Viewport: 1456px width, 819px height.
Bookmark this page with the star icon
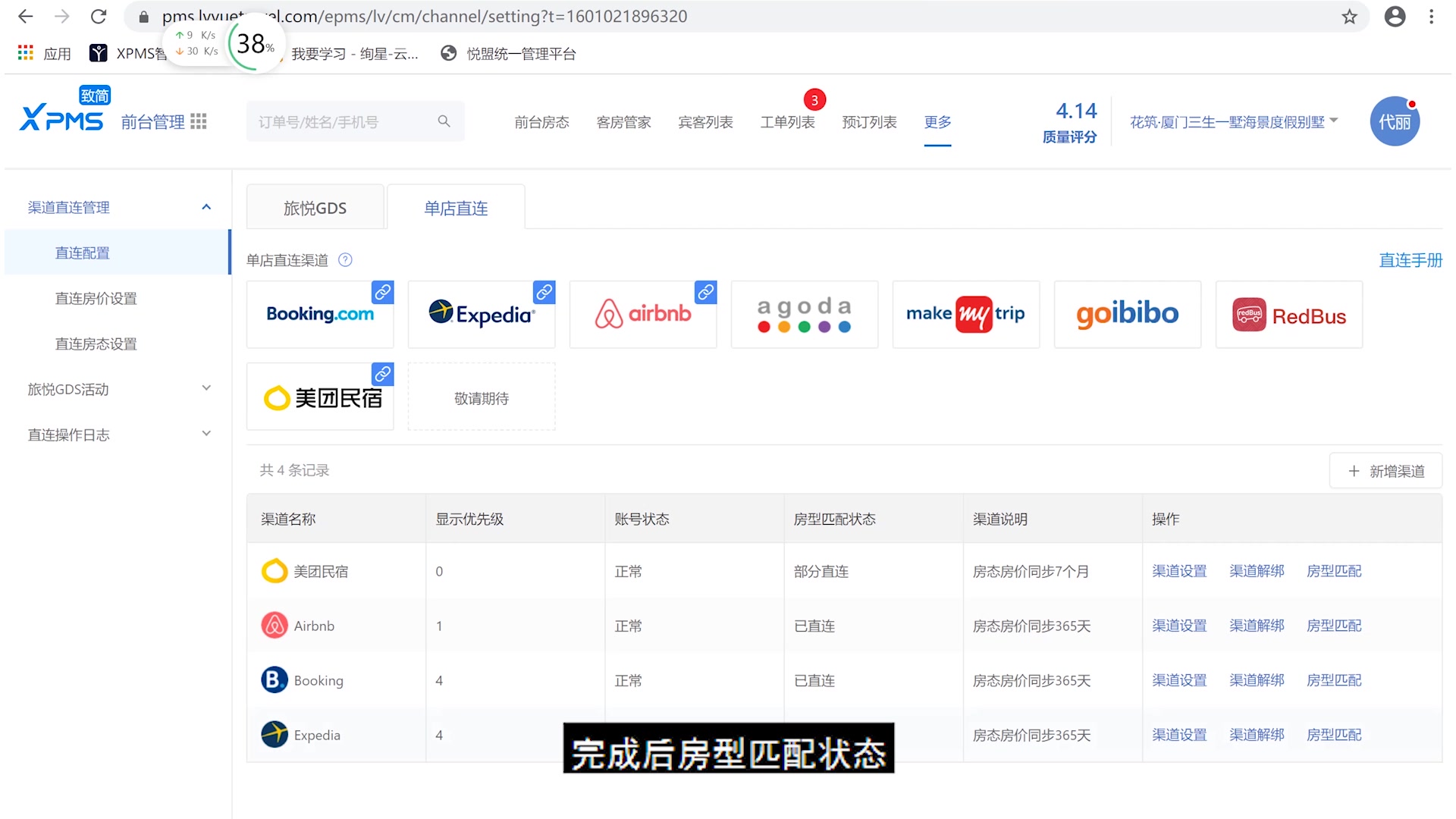pyautogui.click(x=1349, y=17)
